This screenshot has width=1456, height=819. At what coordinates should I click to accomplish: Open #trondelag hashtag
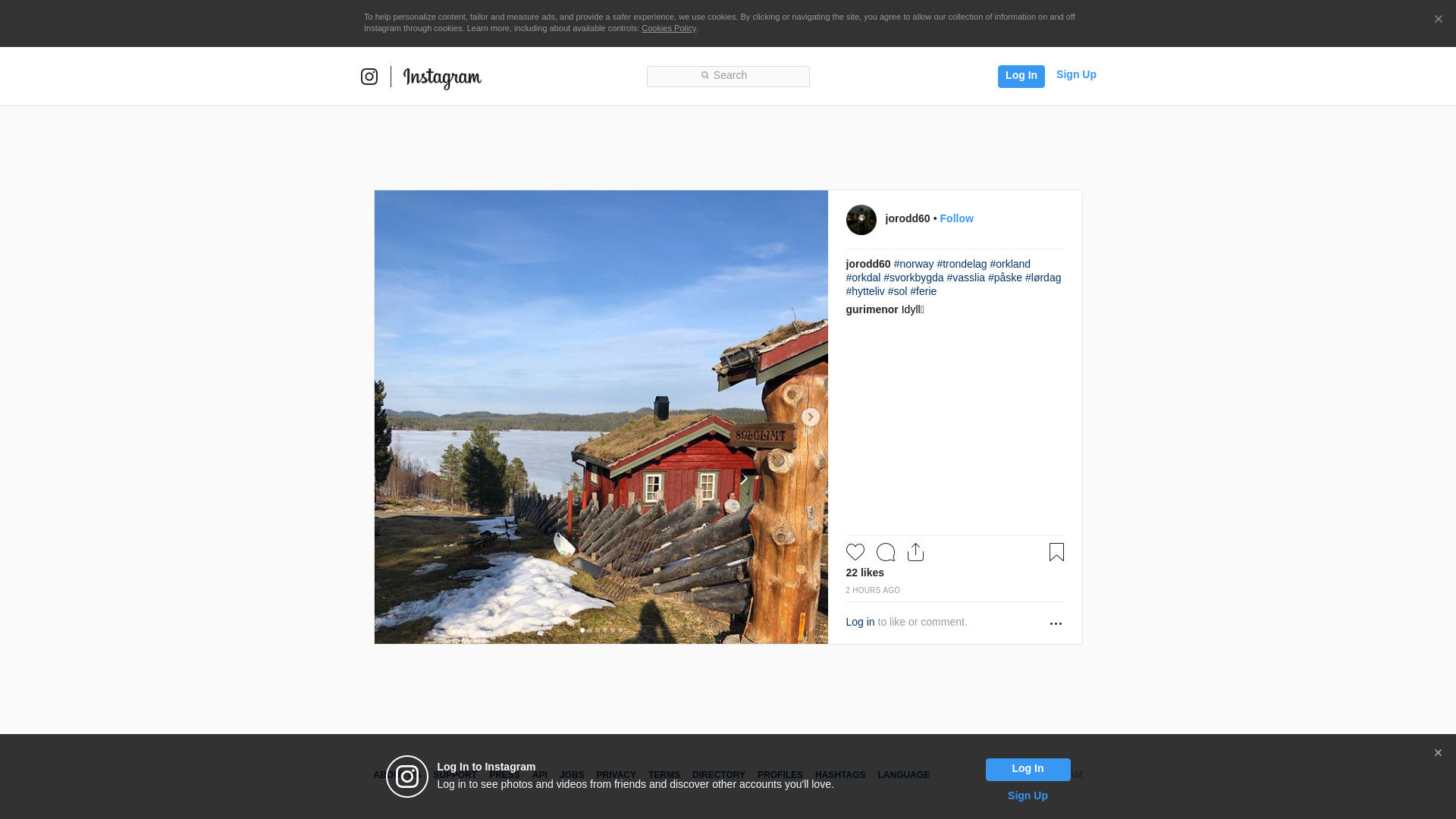[x=962, y=264]
